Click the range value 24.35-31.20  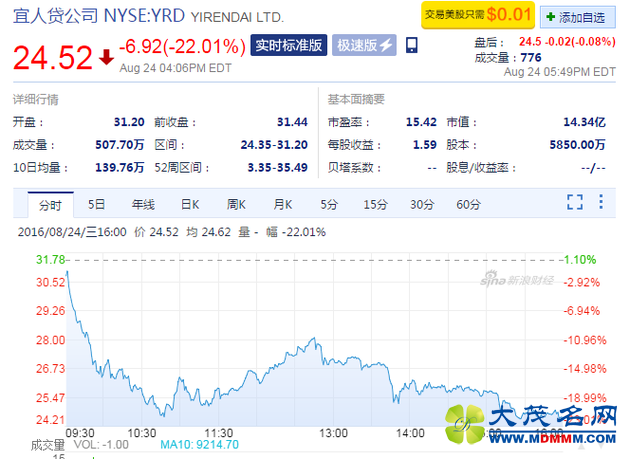click(x=274, y=145)
